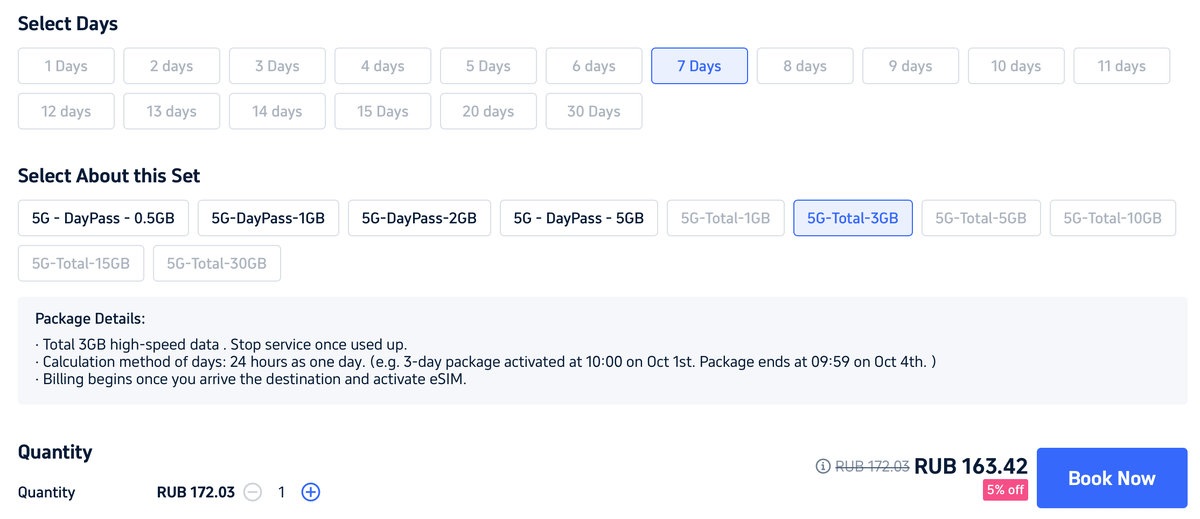The height and width of the screenshot is (519, 1200).
Task: Click the Book Now button
Action: point(1111,478)
